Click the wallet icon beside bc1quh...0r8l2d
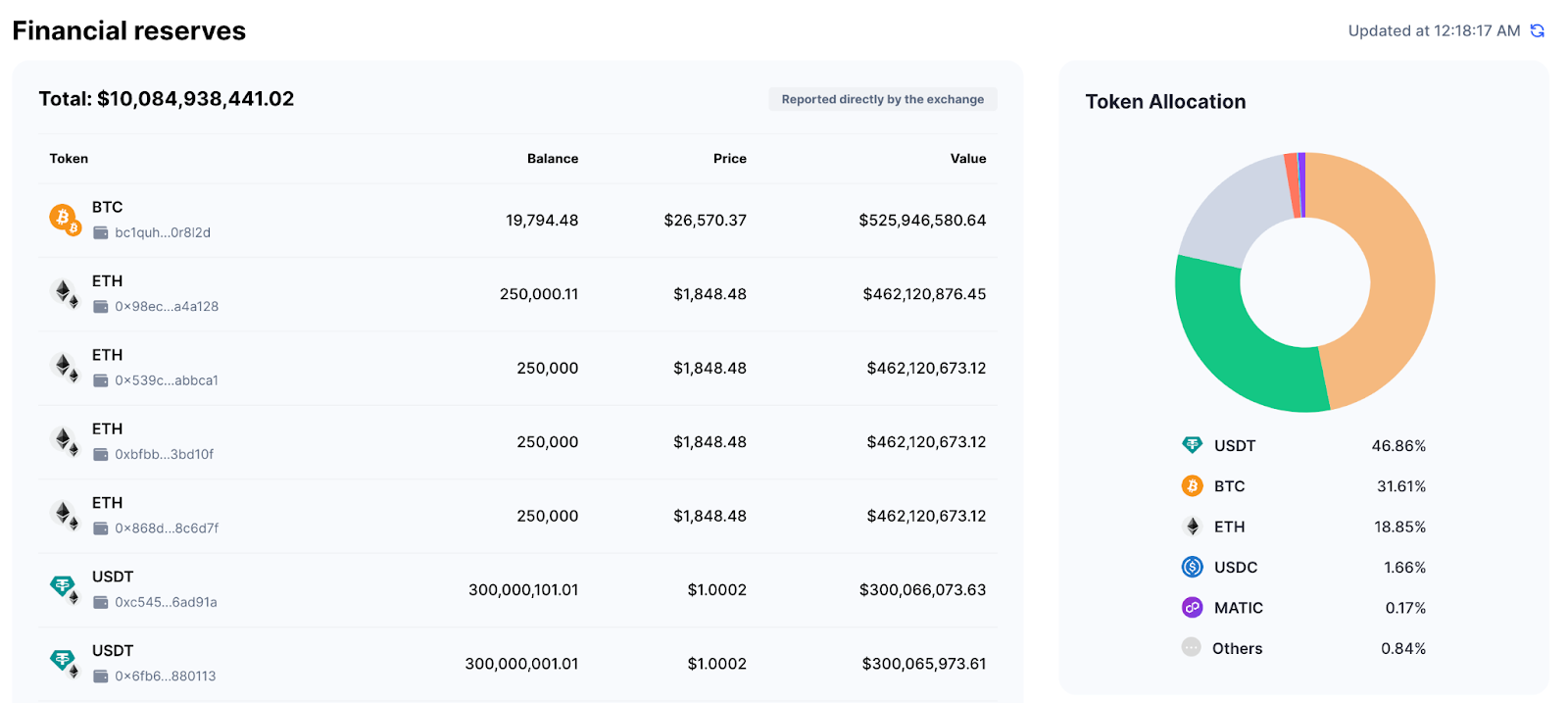This screenshot has width=1568, height=703. (x=100, y=233)
